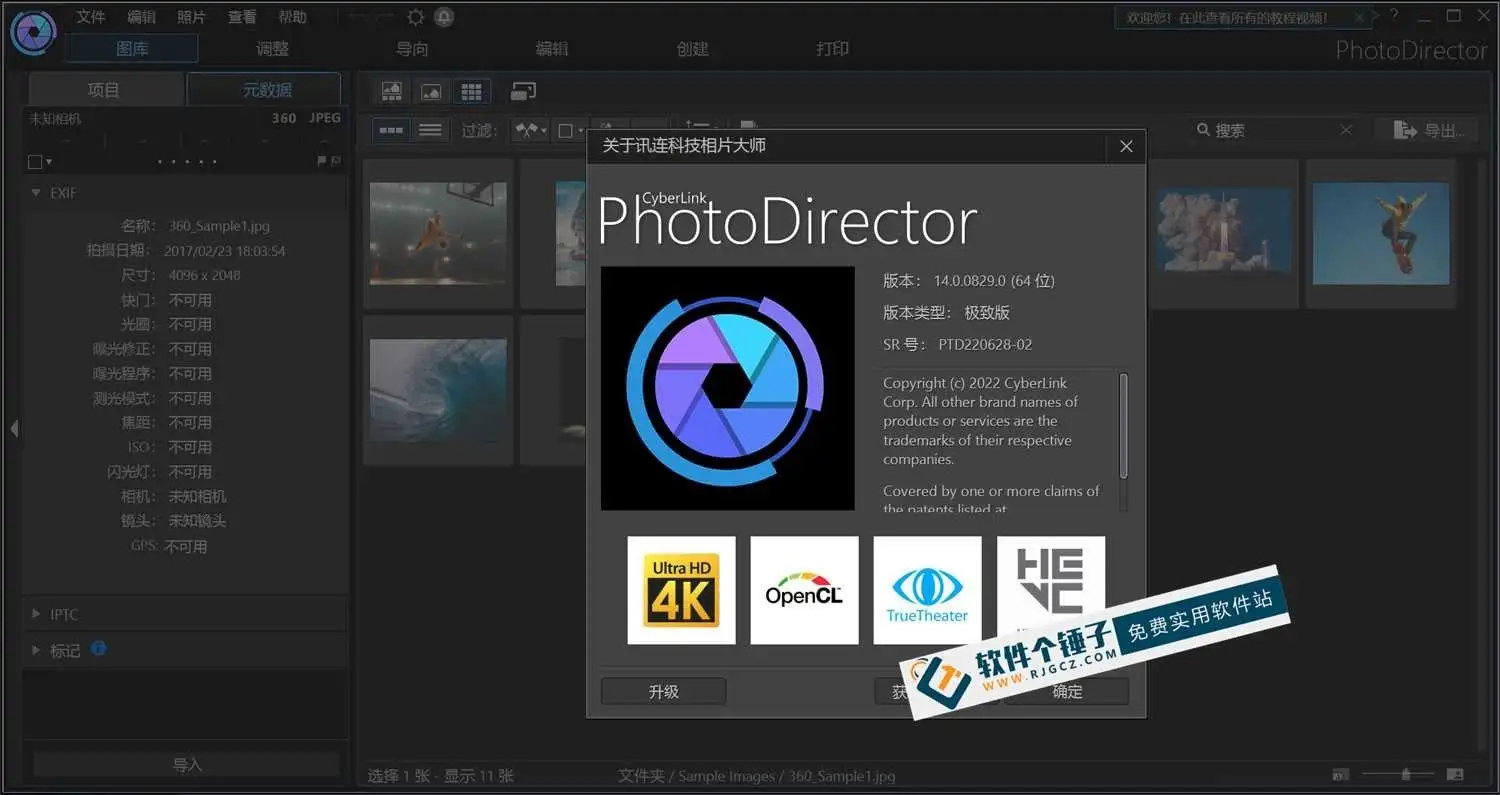Click the notification bell icon at the top
Viewport: 1500px width, 795px height.
coord(443,16)
